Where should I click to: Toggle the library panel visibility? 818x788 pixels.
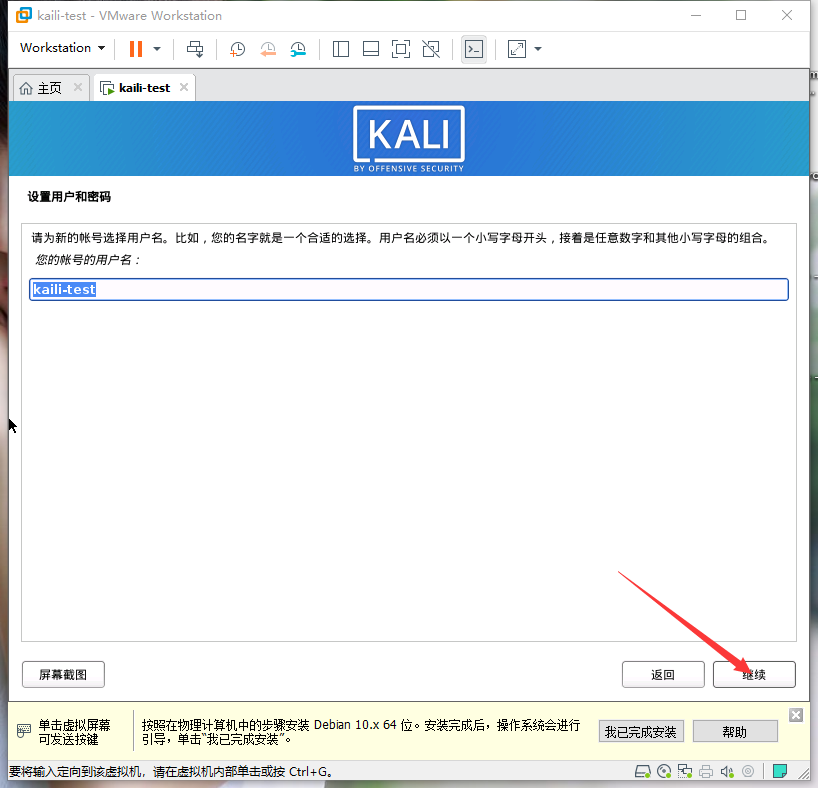(x=340, y=48)
